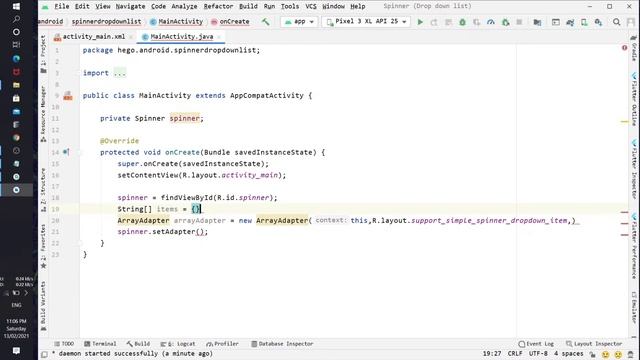This screenshot has width=640, height=360.
Task: Click the Sync Project with Gradle Files icon
Action: pyautogui.click(x=570, y=22)
